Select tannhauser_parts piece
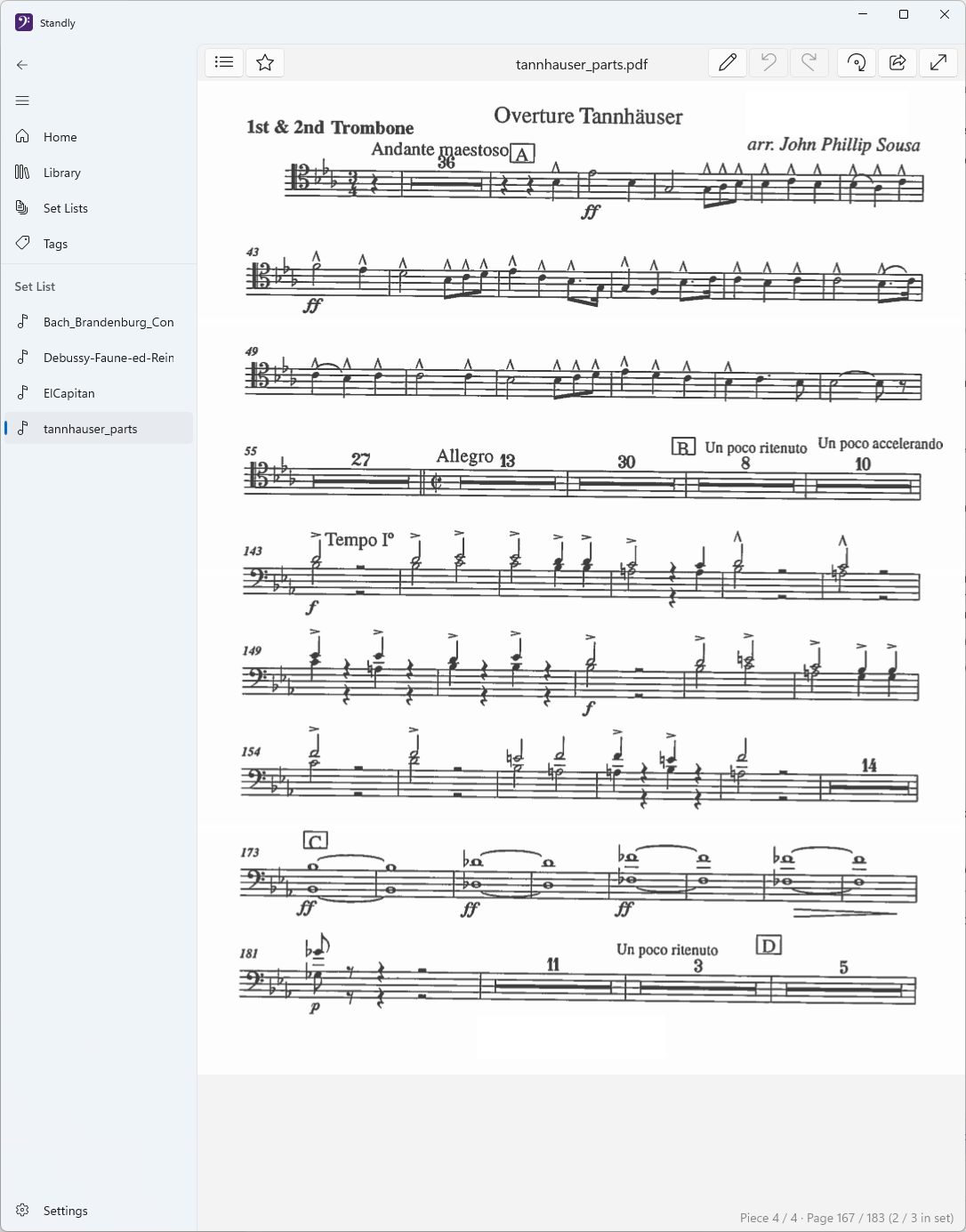The width and height of the screenshot is (966, 1232). pyautogui.click(x=98, y=429)
